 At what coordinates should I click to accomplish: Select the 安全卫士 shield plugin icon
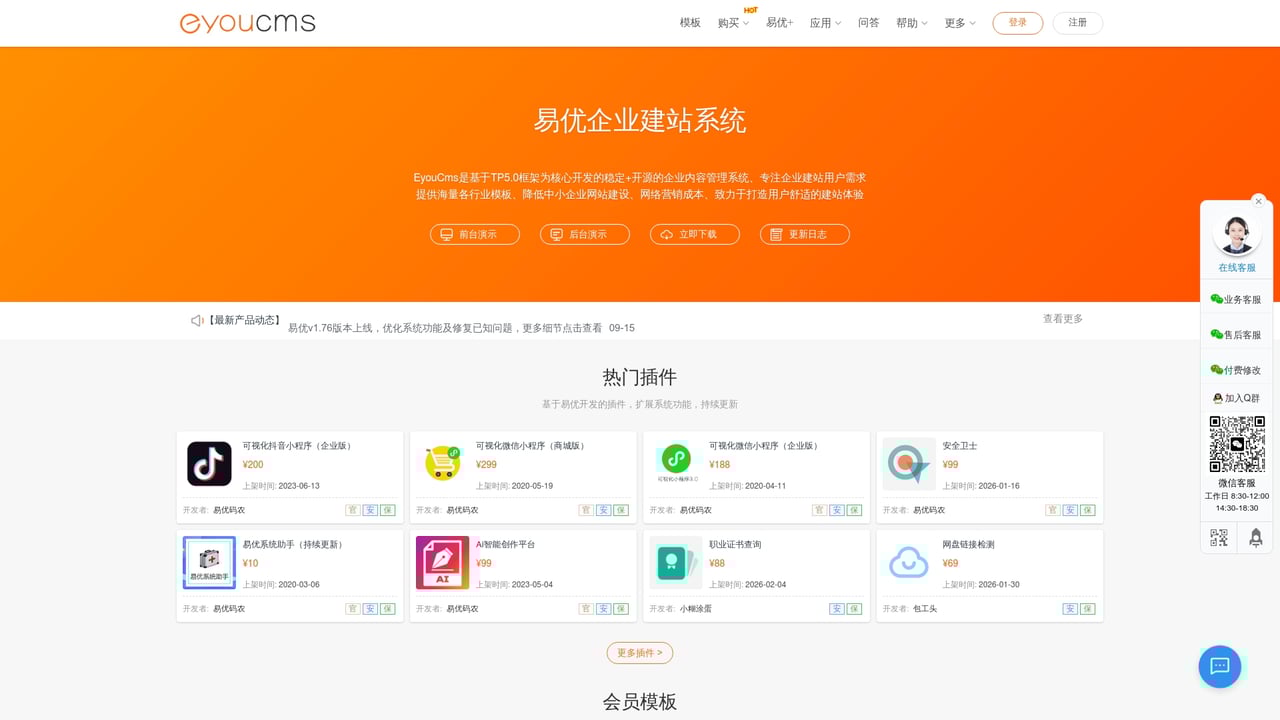click(909, 463)
